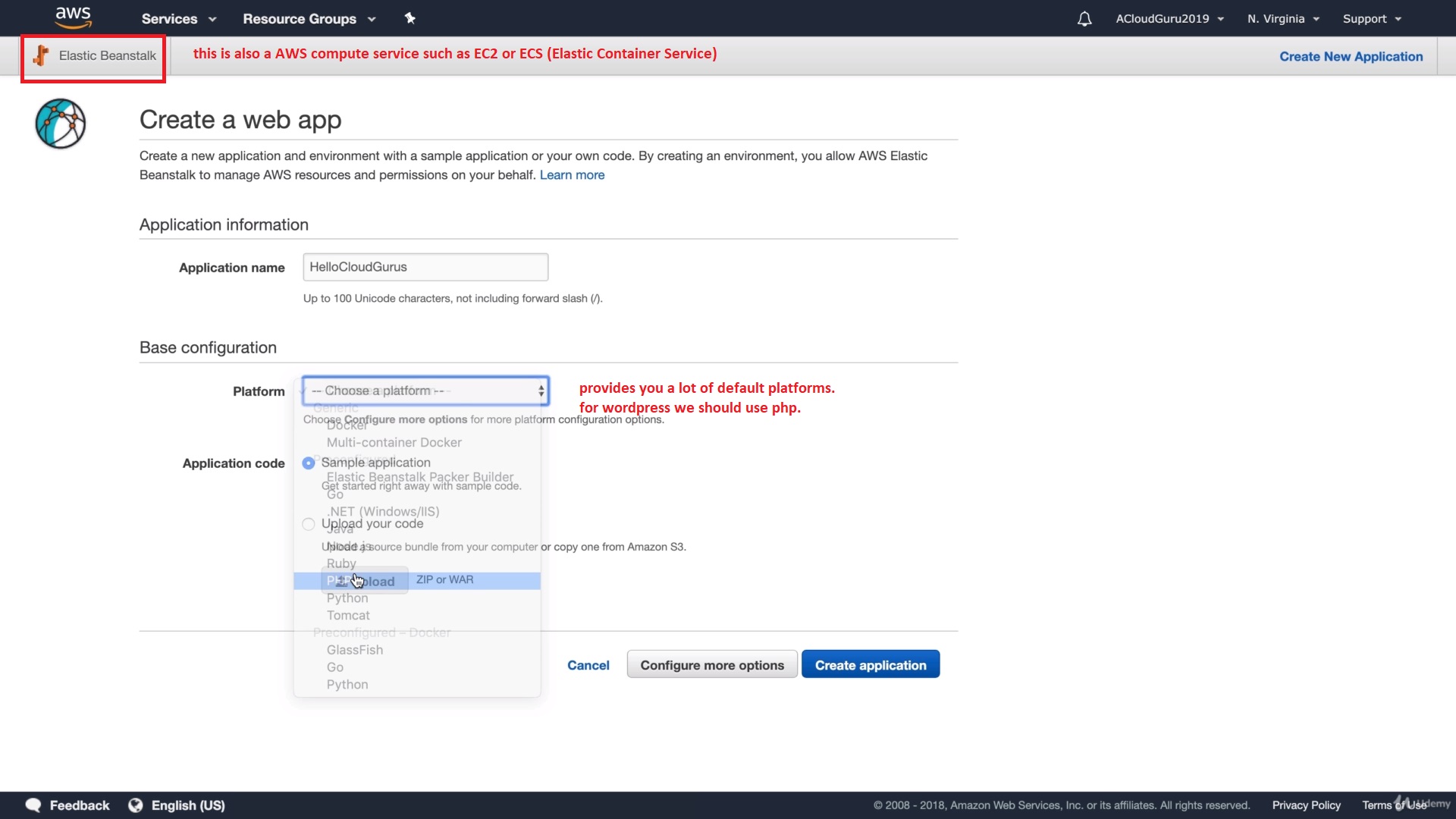Viewport: 1456px width, 819px height.
Task: Choose Multi-container Docker from platform list
Action: point(394,442)
